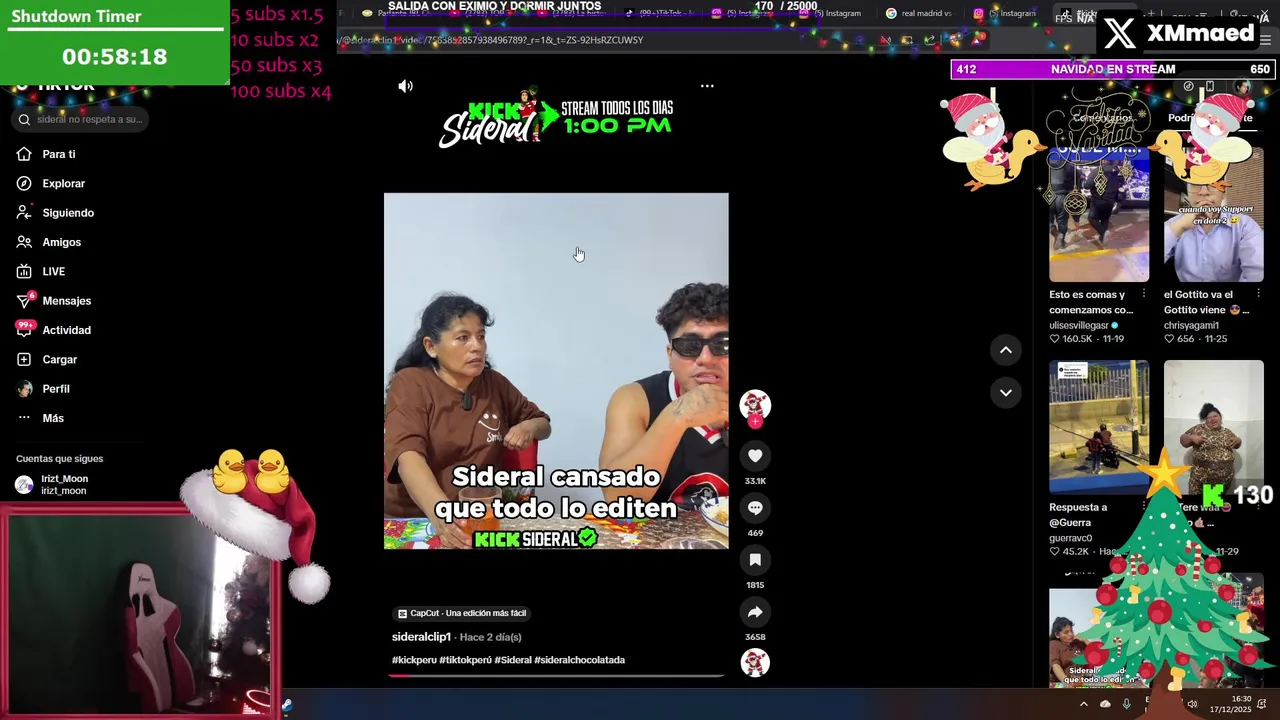This screenshot has height=720, width=1280.
Task: Open the spinning sound disc avatar
Action: [x=755, y=662]
